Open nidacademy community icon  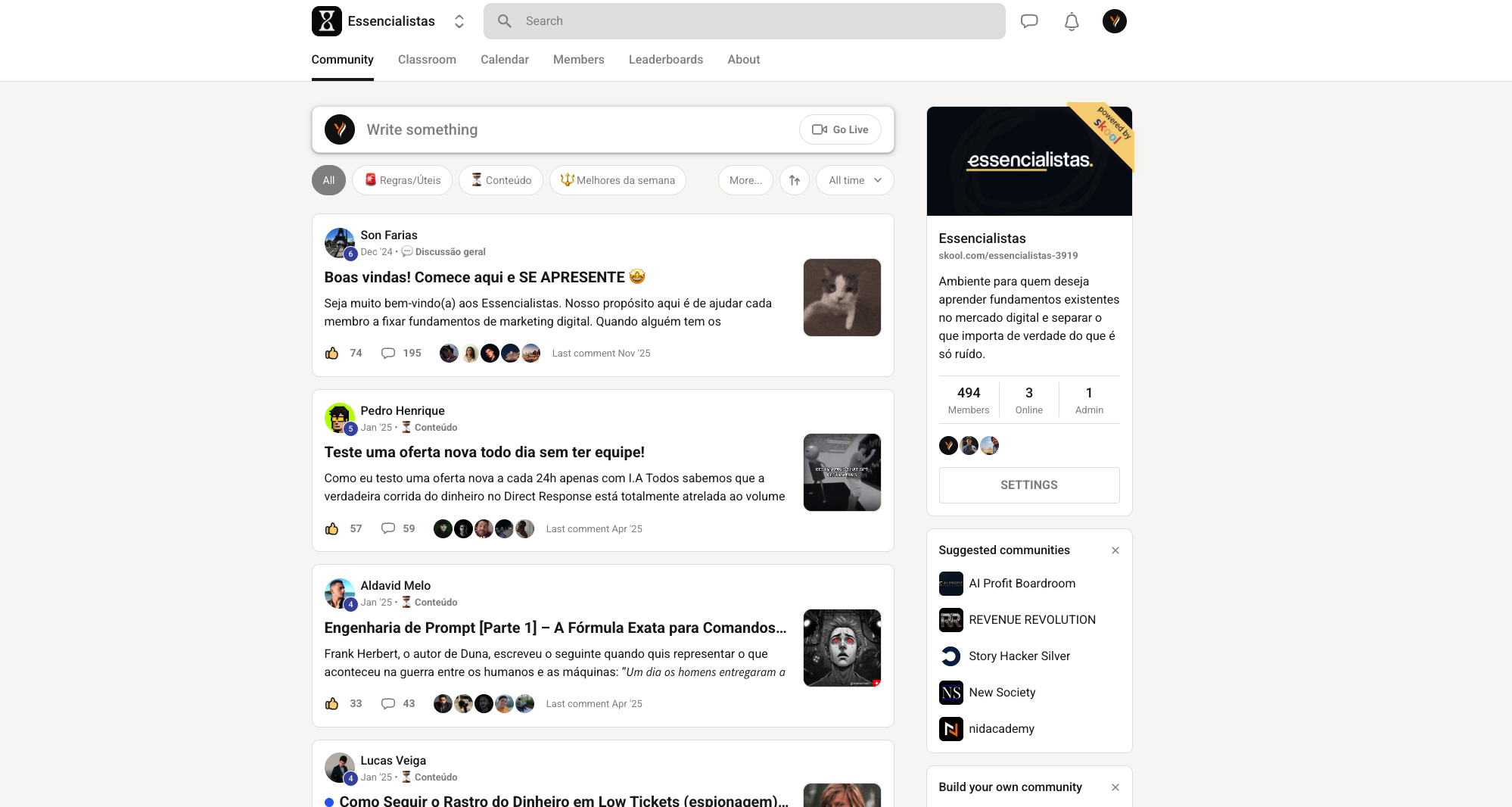pos(951,729)
